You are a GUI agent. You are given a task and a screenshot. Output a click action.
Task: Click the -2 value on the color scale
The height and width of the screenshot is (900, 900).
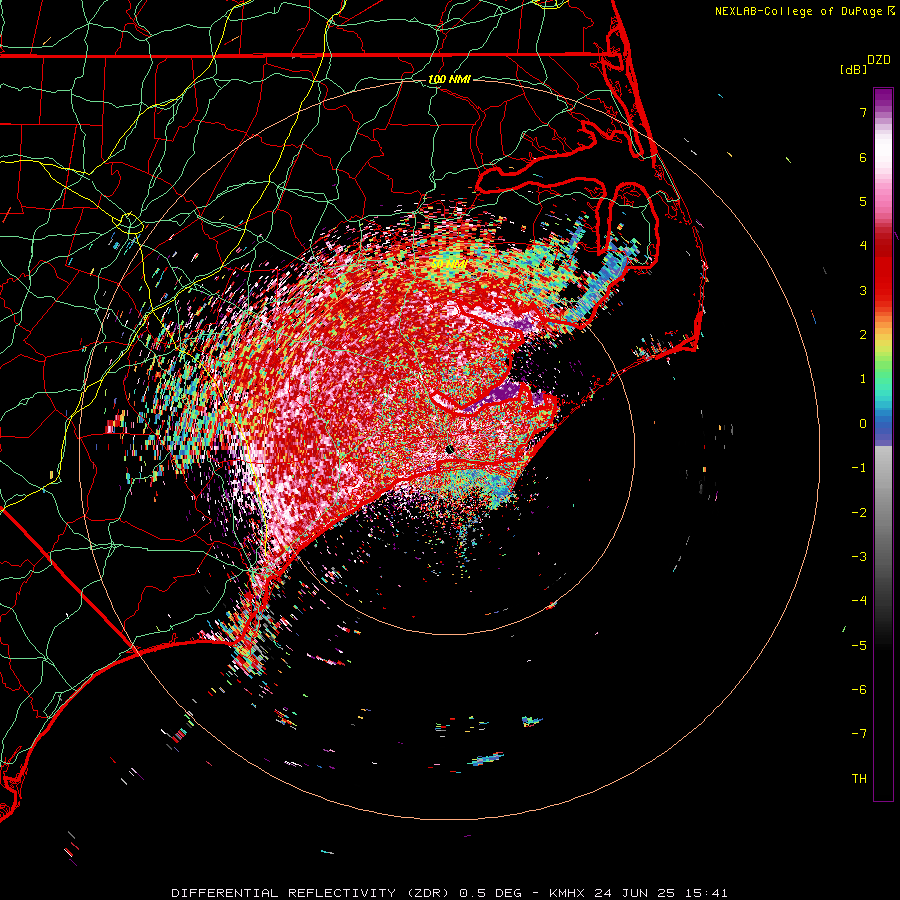859,513
